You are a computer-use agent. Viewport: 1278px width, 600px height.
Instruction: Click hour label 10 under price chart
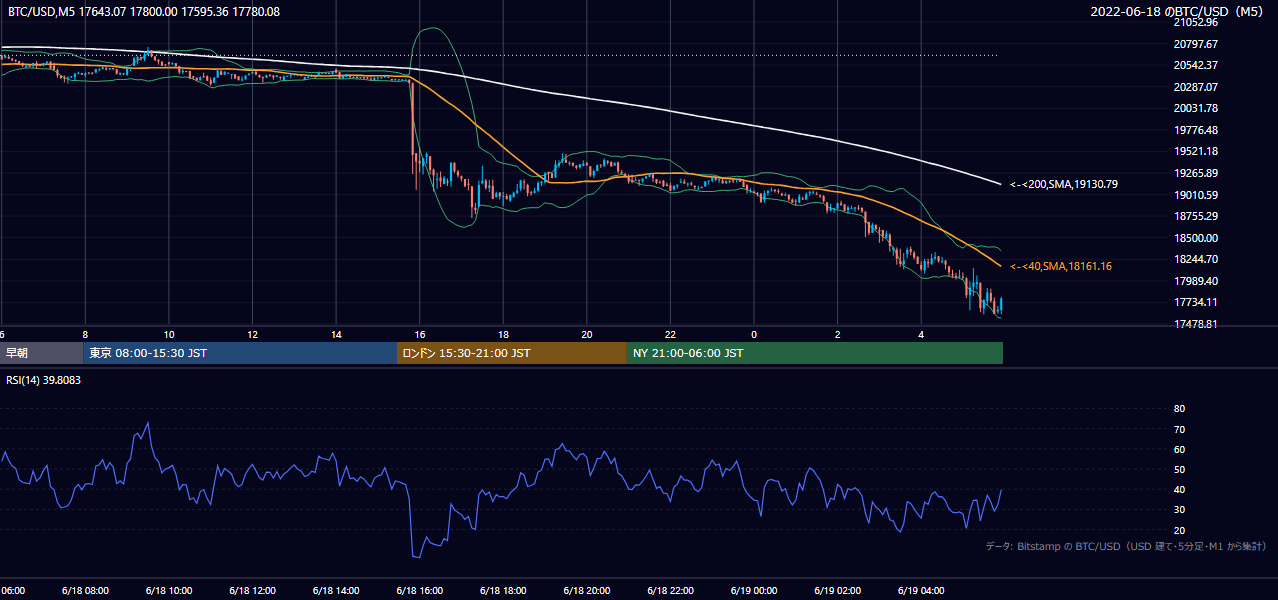(x=169, y=334)
